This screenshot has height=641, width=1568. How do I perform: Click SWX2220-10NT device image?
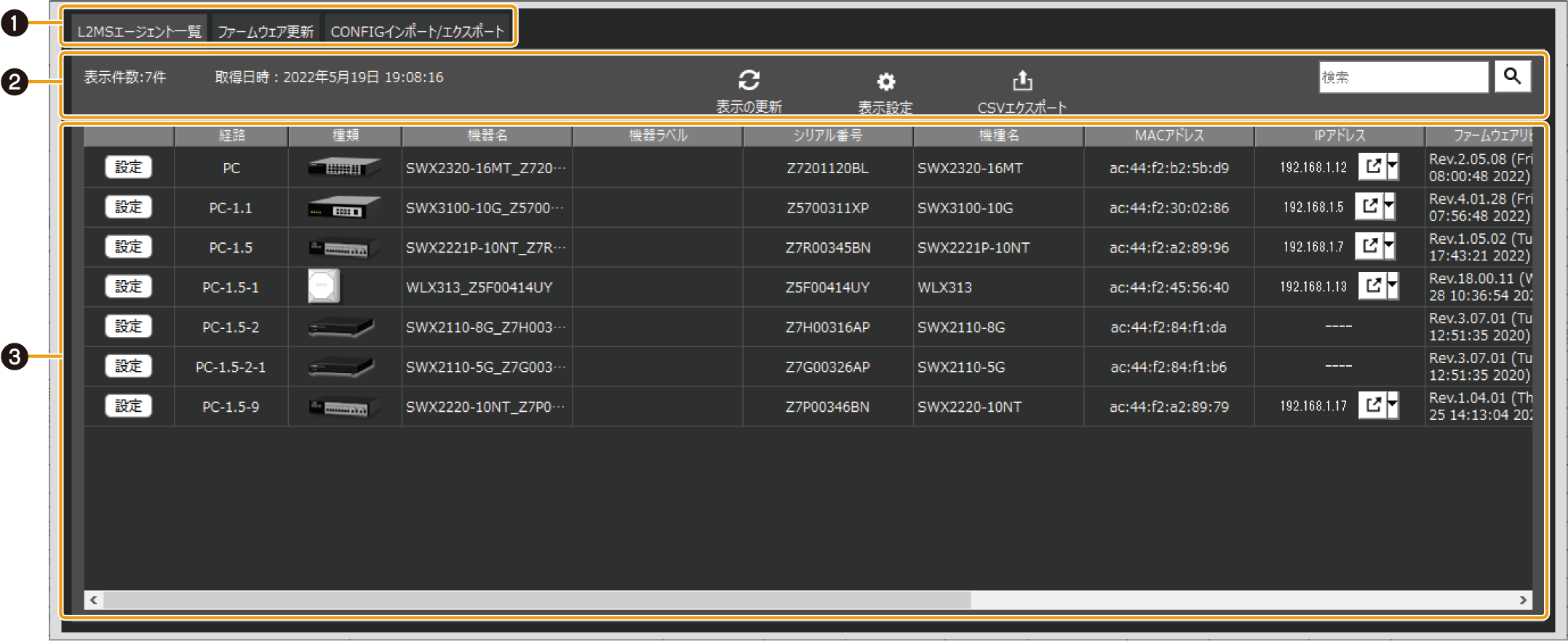344,407
